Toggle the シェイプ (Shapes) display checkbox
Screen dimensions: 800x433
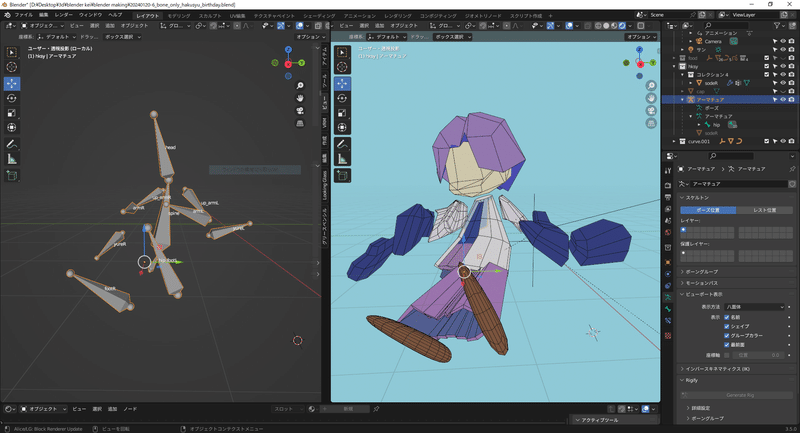[x=727, y=326]
